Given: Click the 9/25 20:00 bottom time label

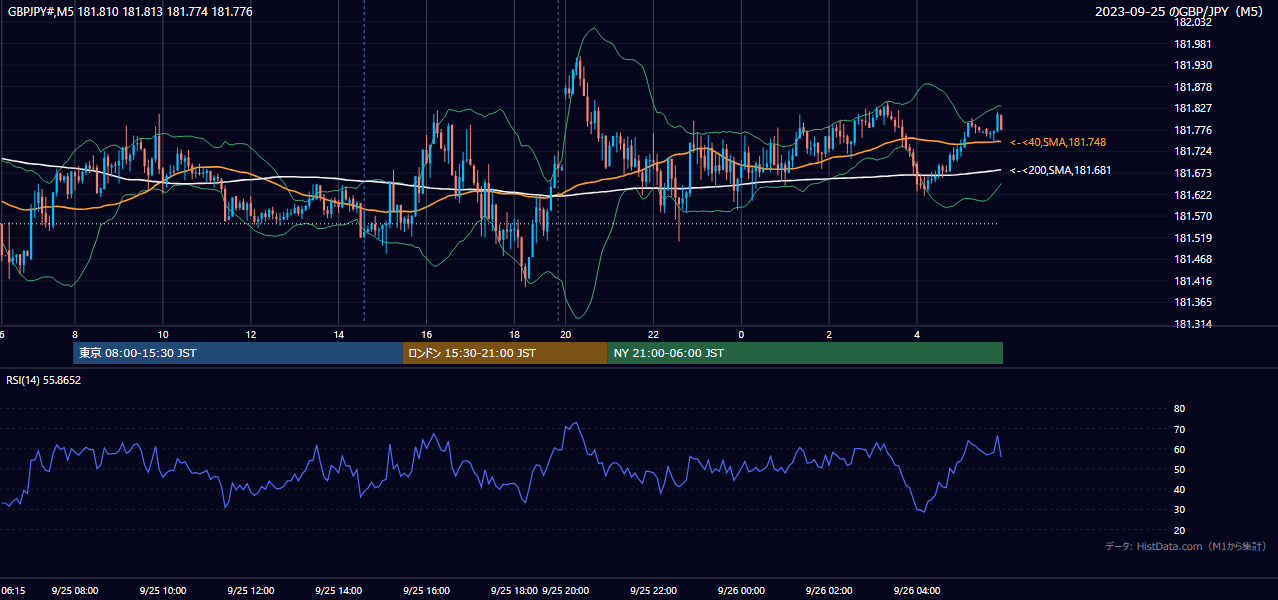Looking at the screenshot, I should tap(566, 591).
